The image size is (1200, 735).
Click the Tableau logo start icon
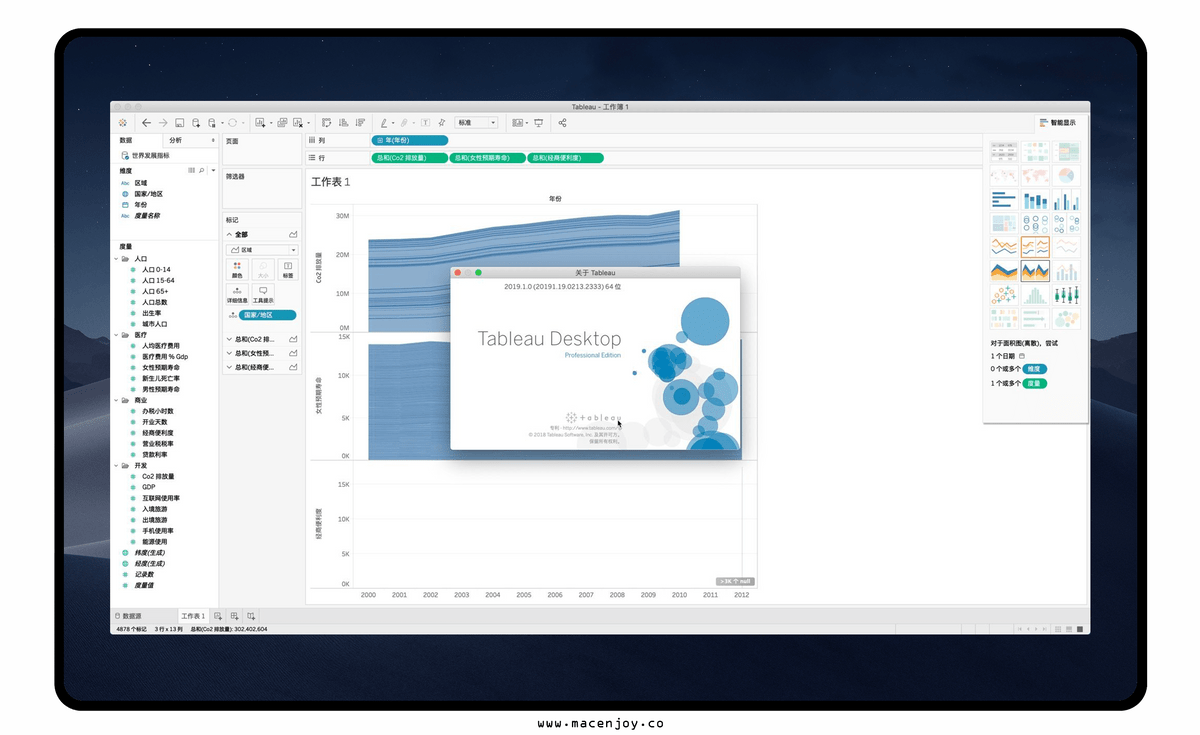pos(123,122)
